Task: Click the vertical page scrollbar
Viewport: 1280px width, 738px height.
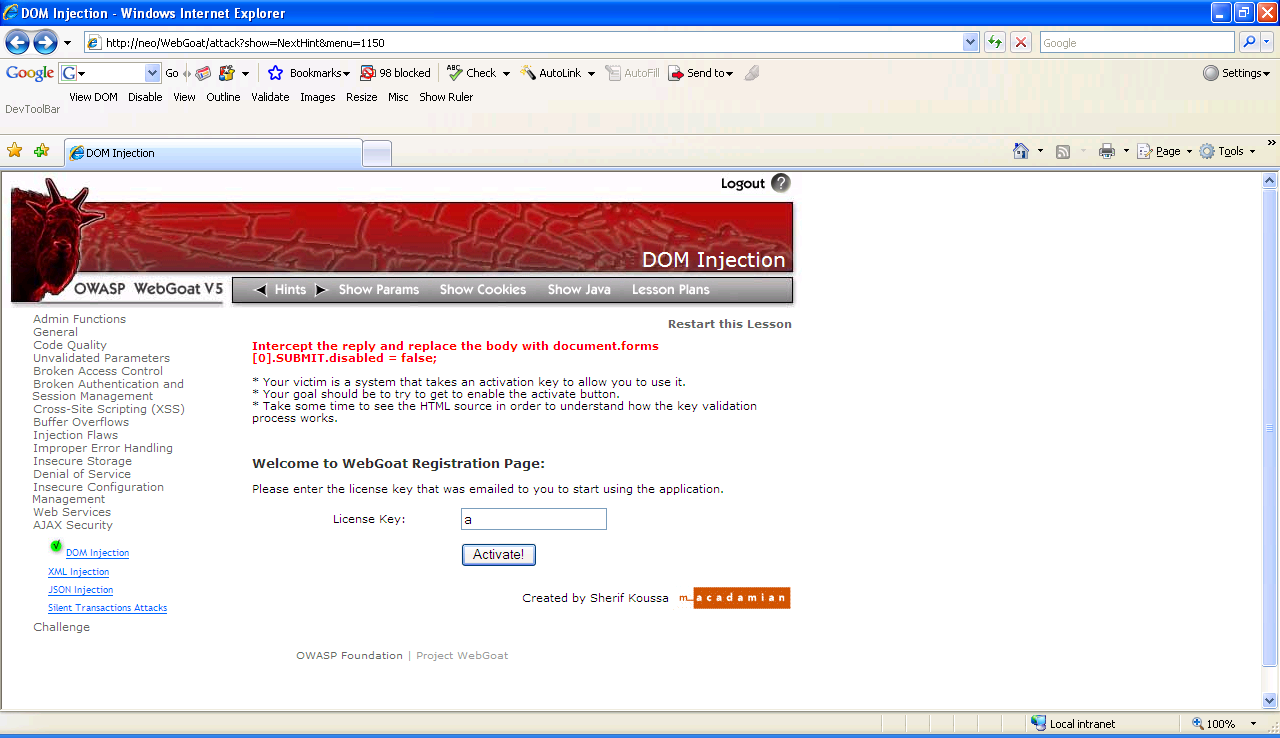Action: coord(1270,430)
